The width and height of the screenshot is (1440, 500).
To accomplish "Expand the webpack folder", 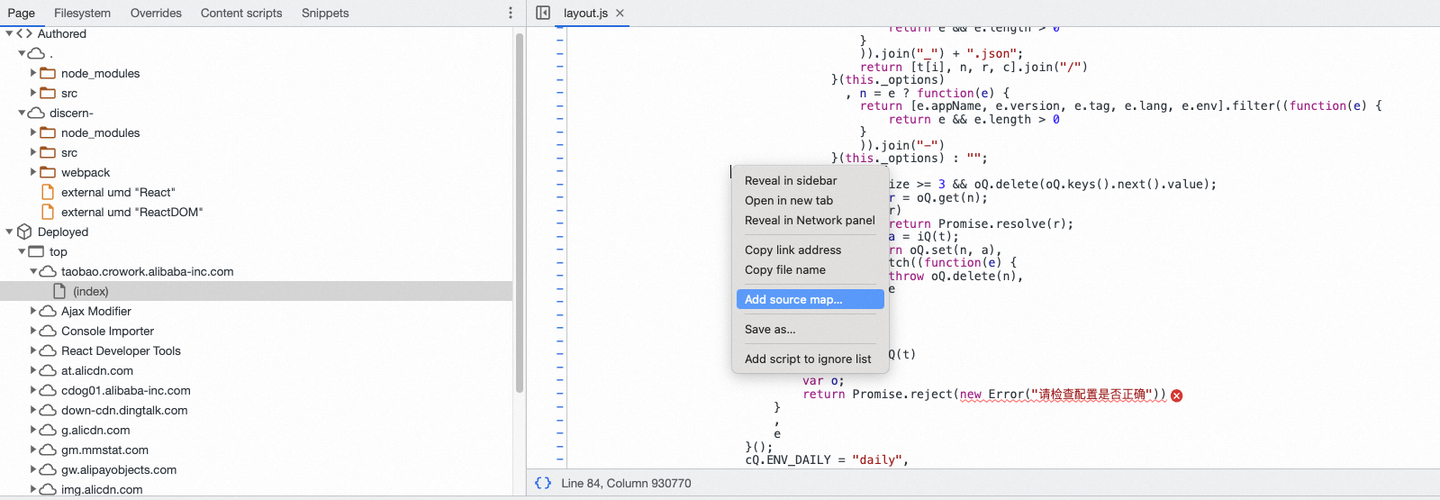I will (x=34, y=172).
